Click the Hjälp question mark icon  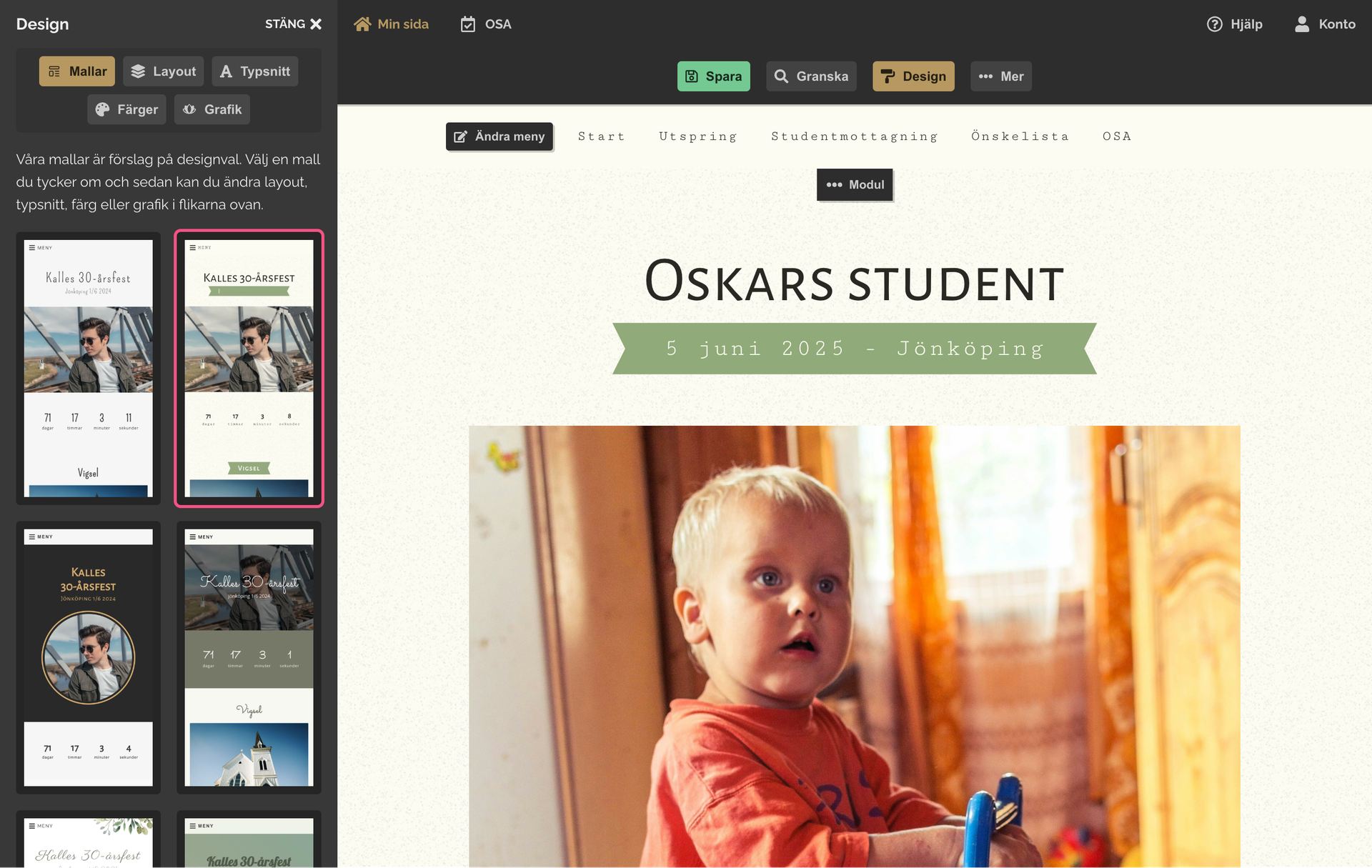1215,24
